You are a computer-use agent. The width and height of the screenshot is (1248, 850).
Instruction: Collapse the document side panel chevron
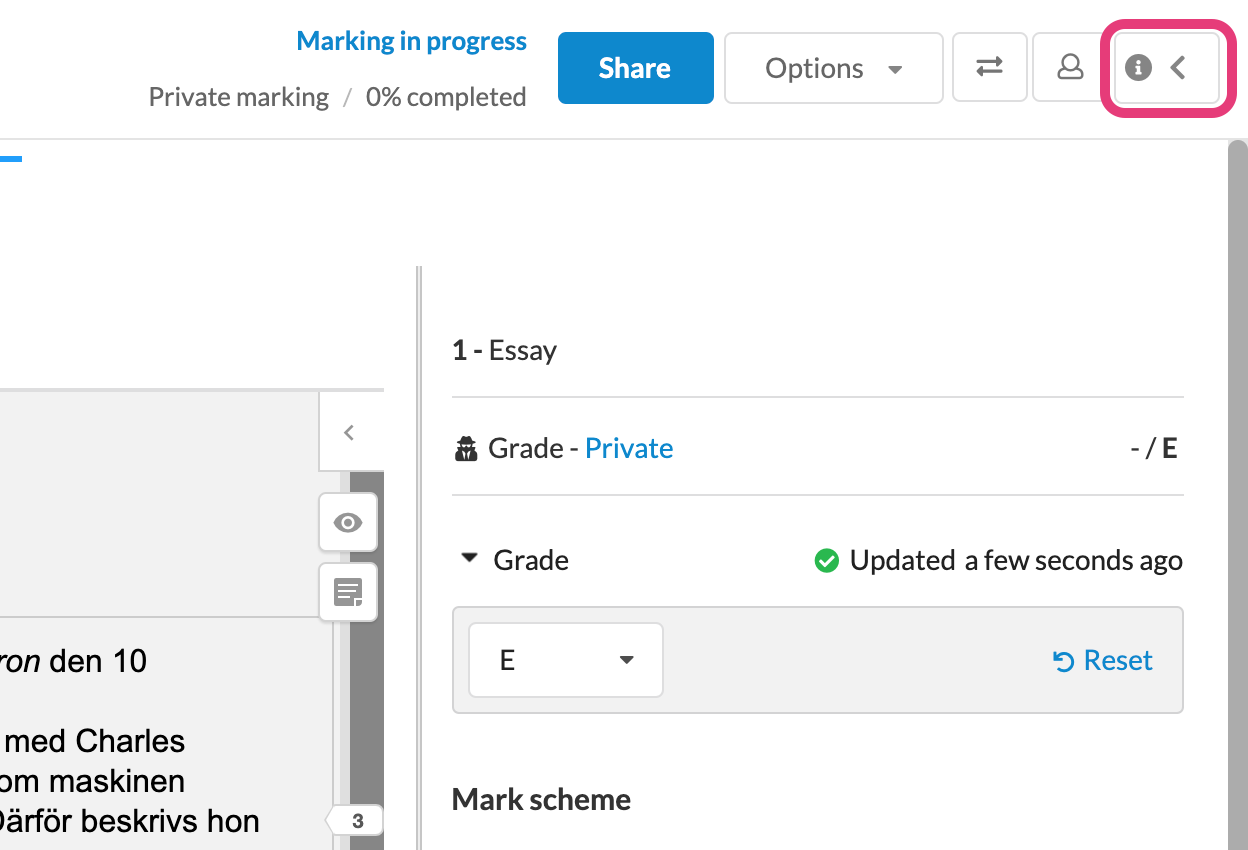pos(348,432)
